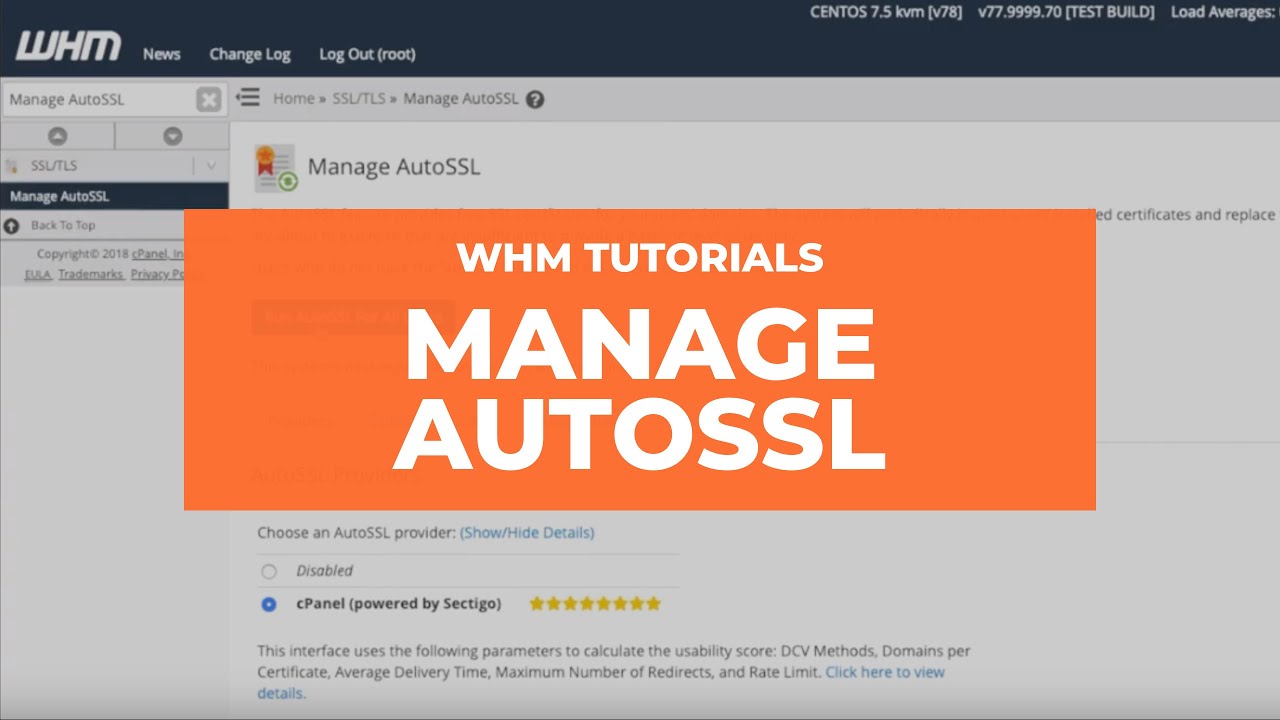Go to SSL/TLS breadcrumb
Screen dimensions: 1280x720
pyautogui.click(x=359, y=98)
